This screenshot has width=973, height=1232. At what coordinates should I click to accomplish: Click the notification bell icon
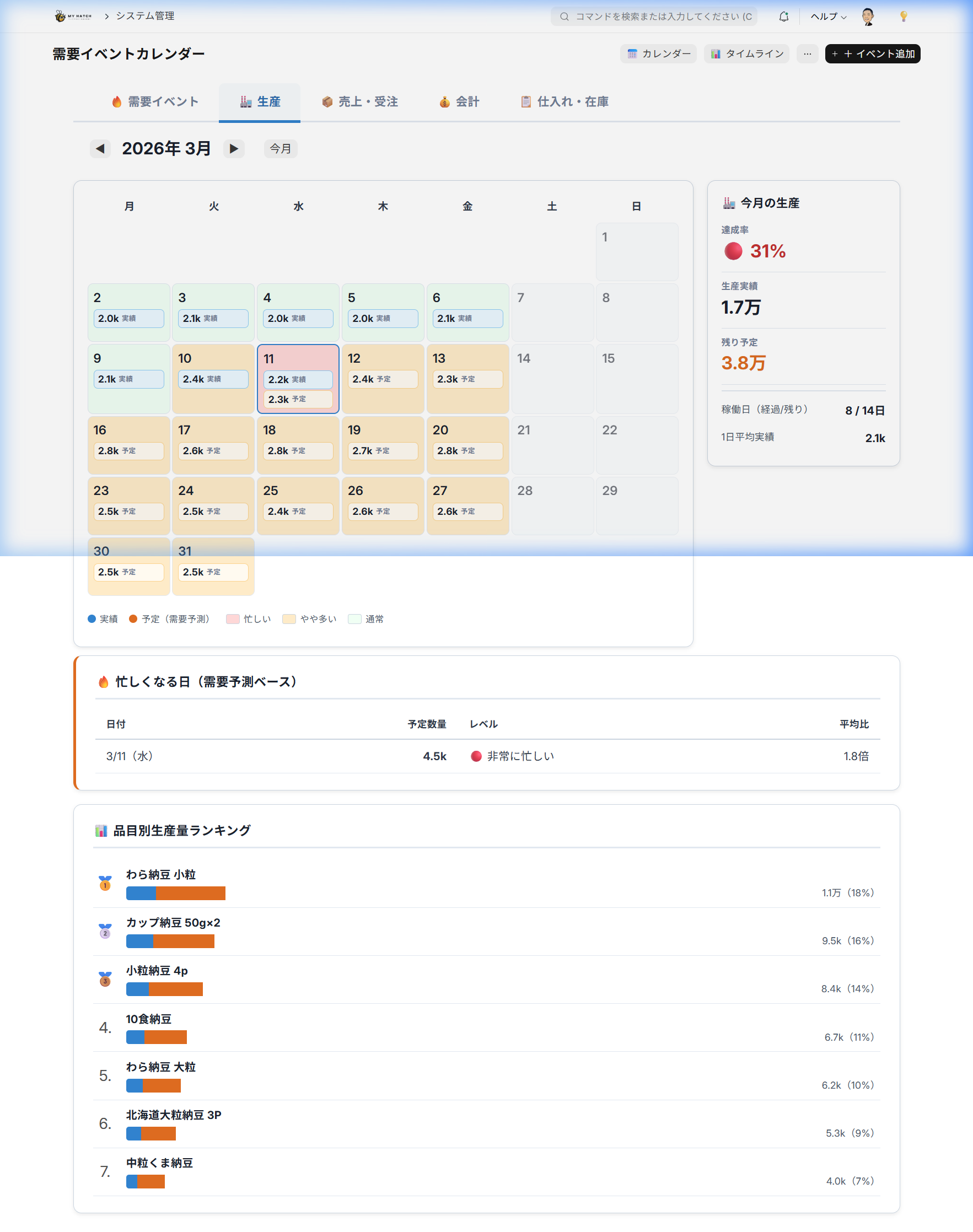tap(784, 17)
